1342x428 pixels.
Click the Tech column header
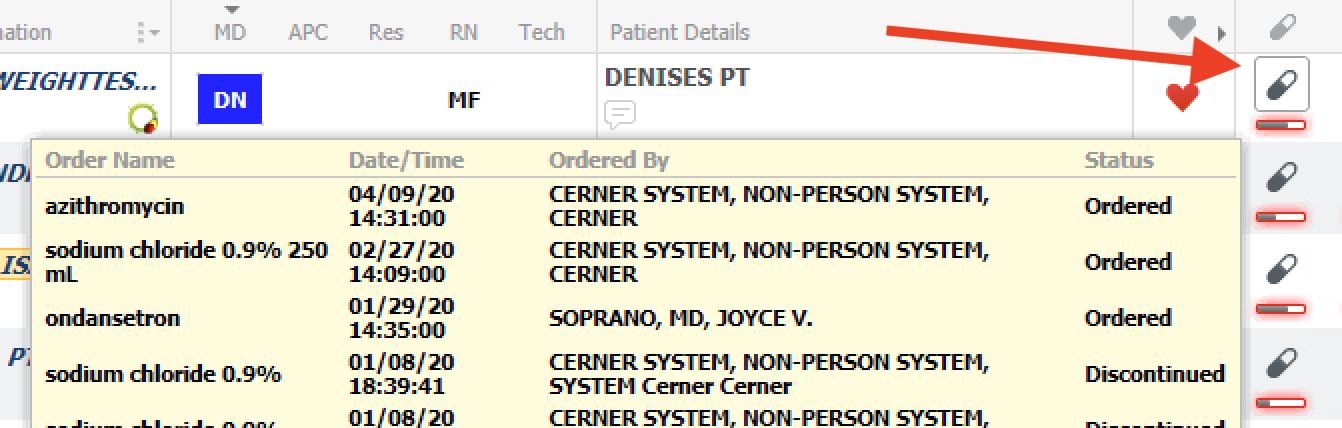click(541, 32)
